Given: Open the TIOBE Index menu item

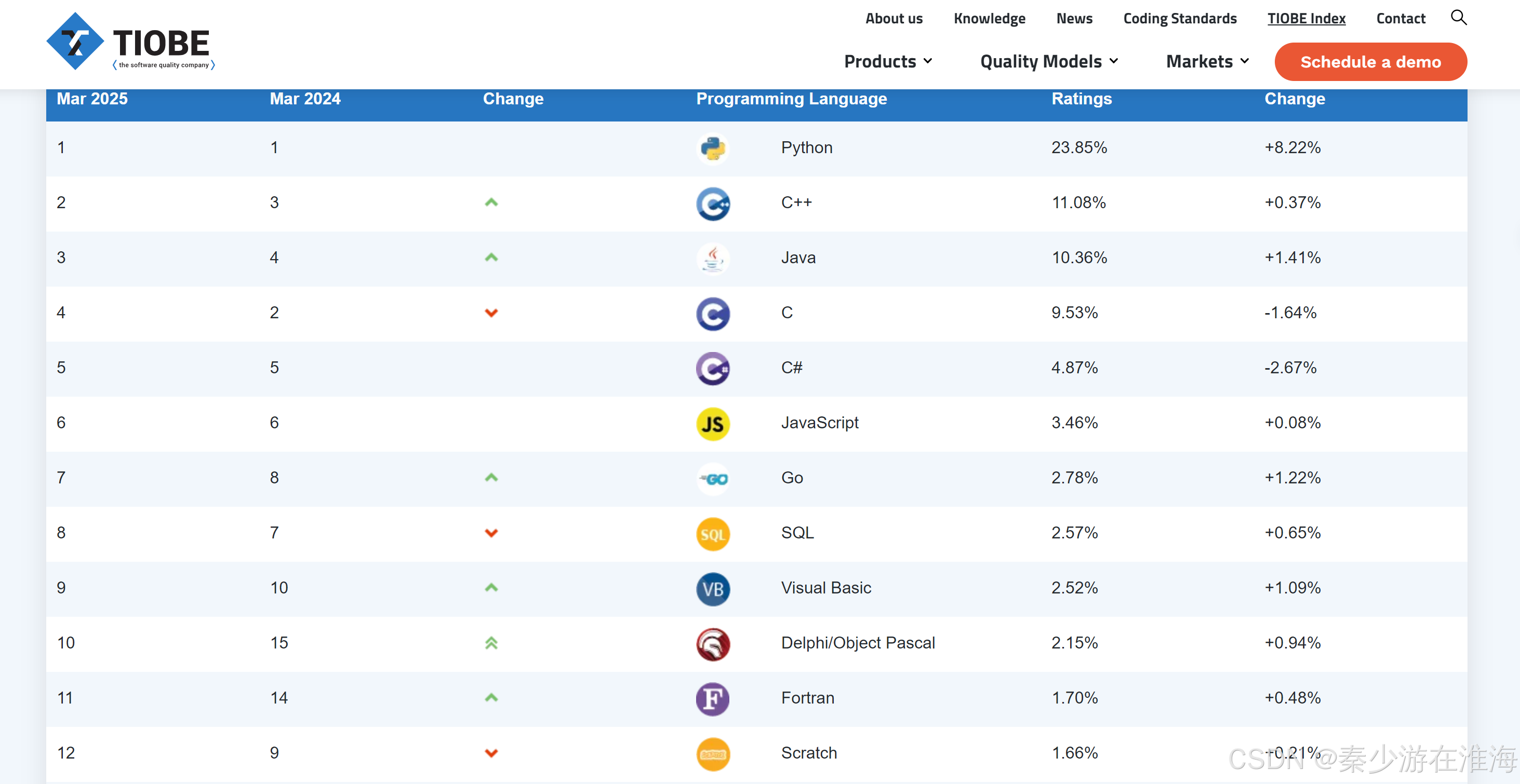Looking at the screenshot, I should click(x=1306, y=18).
